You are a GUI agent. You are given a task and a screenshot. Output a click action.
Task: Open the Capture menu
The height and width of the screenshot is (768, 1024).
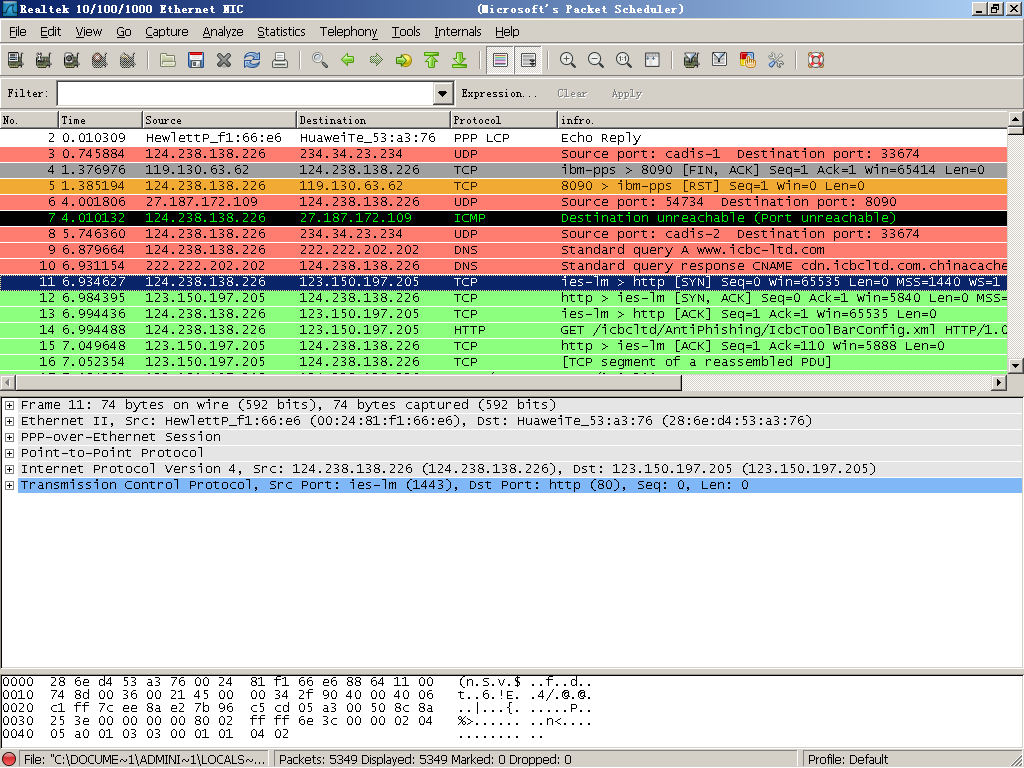pos(167,31)
